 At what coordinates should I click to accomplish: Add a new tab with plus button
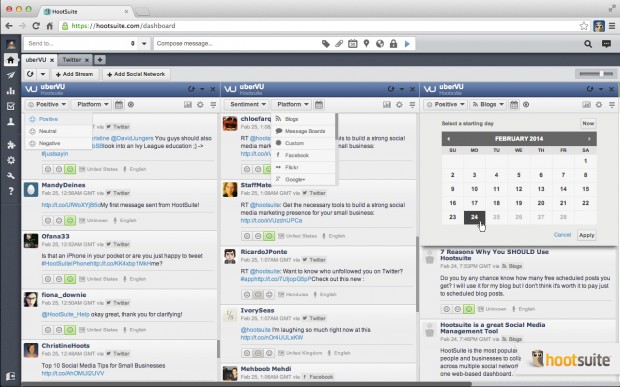pos(100,60)
